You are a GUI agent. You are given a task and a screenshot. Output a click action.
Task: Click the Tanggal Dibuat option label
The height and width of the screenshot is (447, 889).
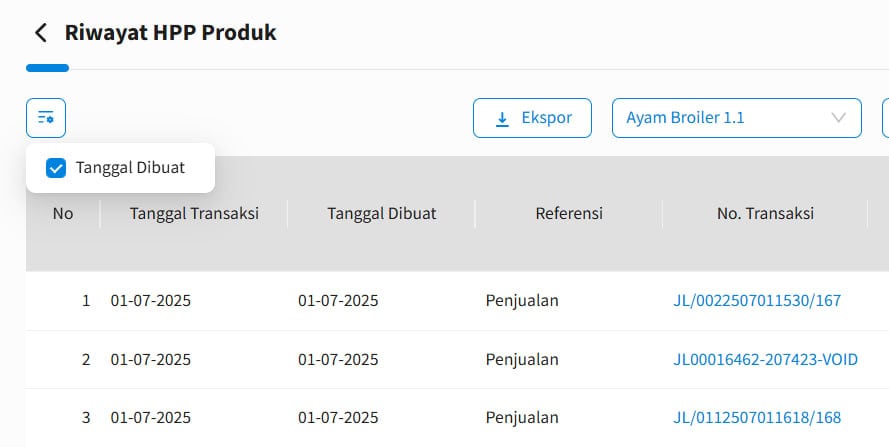point(130,168)
